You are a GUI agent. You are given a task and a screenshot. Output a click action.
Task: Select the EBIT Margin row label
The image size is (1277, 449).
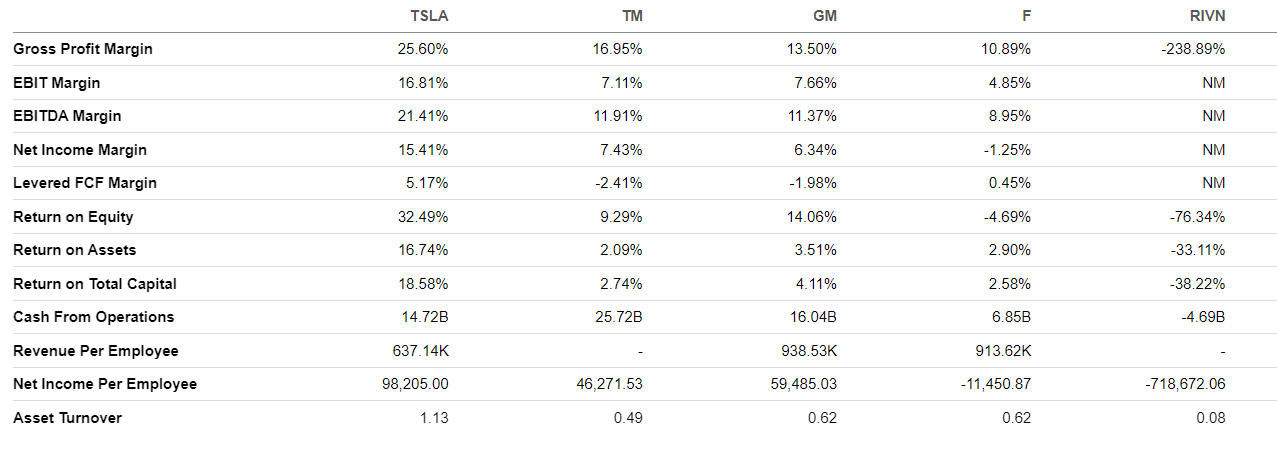coord(57,83)
